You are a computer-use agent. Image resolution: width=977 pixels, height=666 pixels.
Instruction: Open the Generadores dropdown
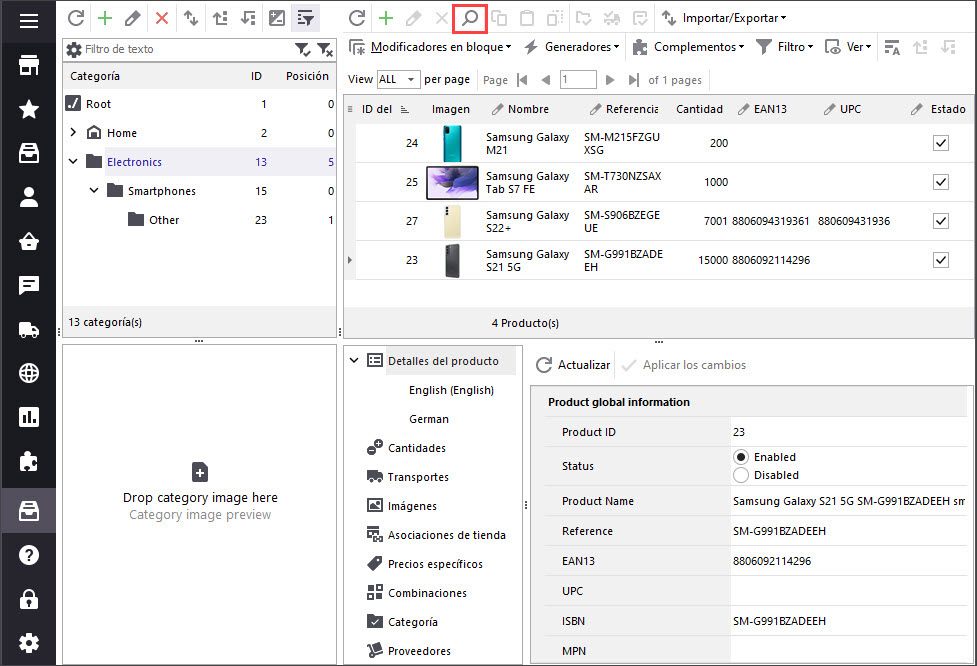(x=571, y=47)
